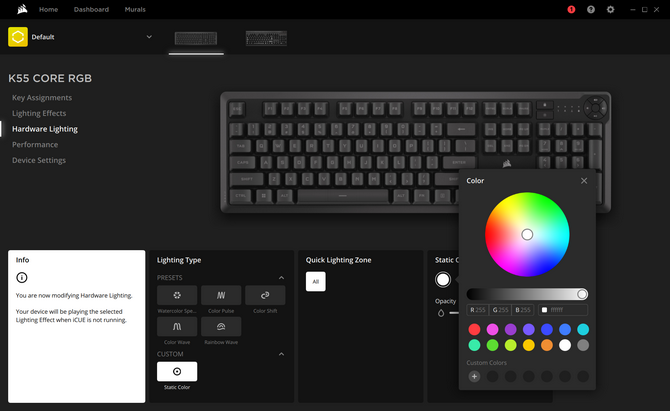Click the Corsair sails logo icon
This screenshot has width=670, height=411.
click(x=22, y=9)
